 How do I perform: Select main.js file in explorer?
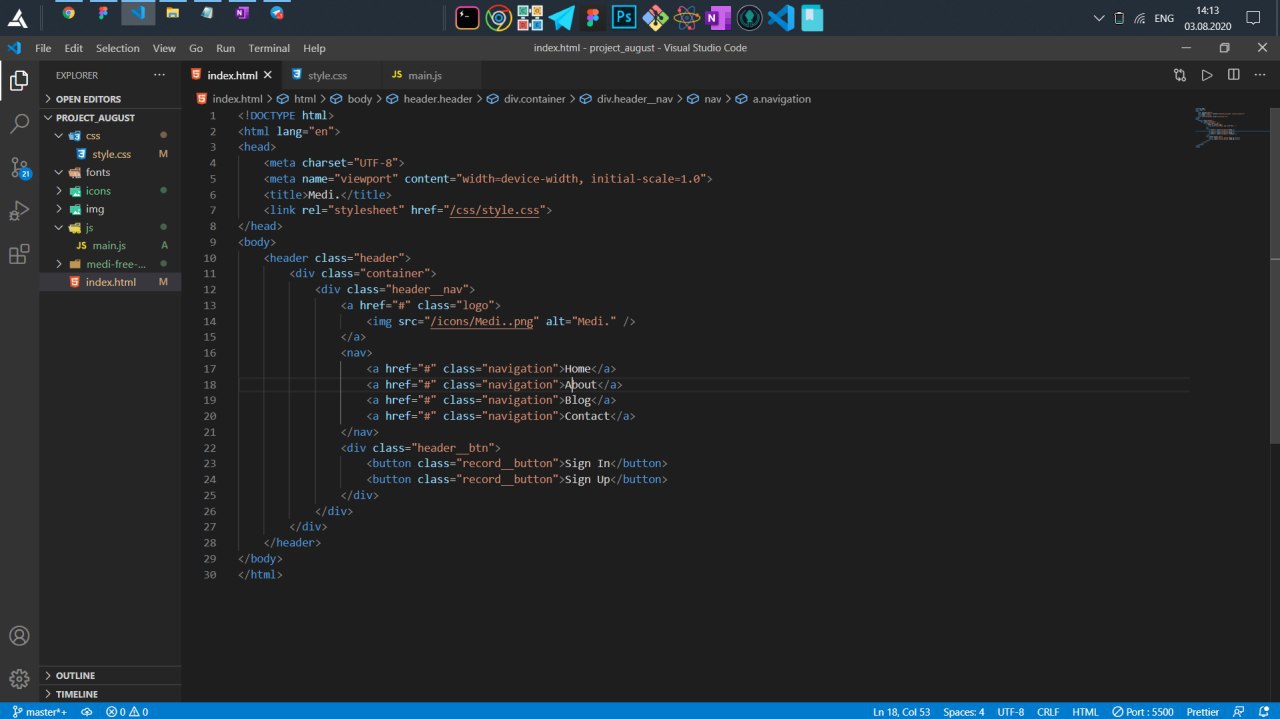tap(109, 245)
